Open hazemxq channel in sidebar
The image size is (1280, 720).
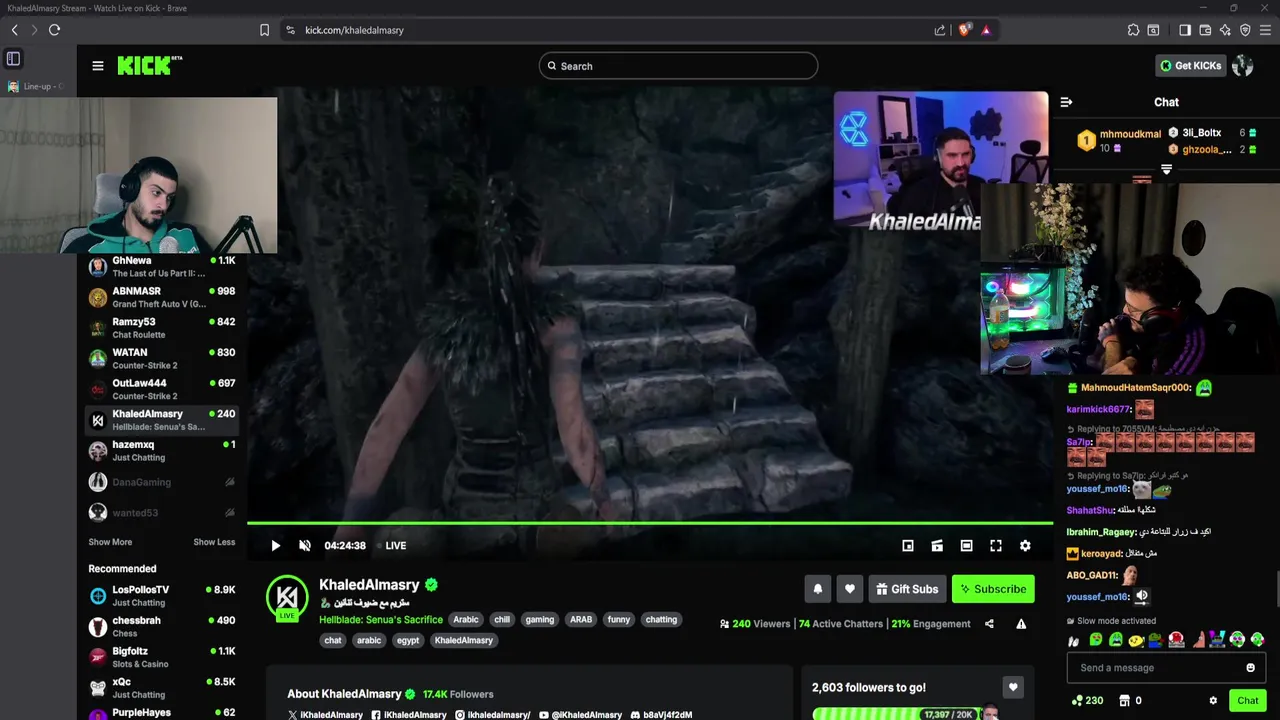tap(162, 451)
